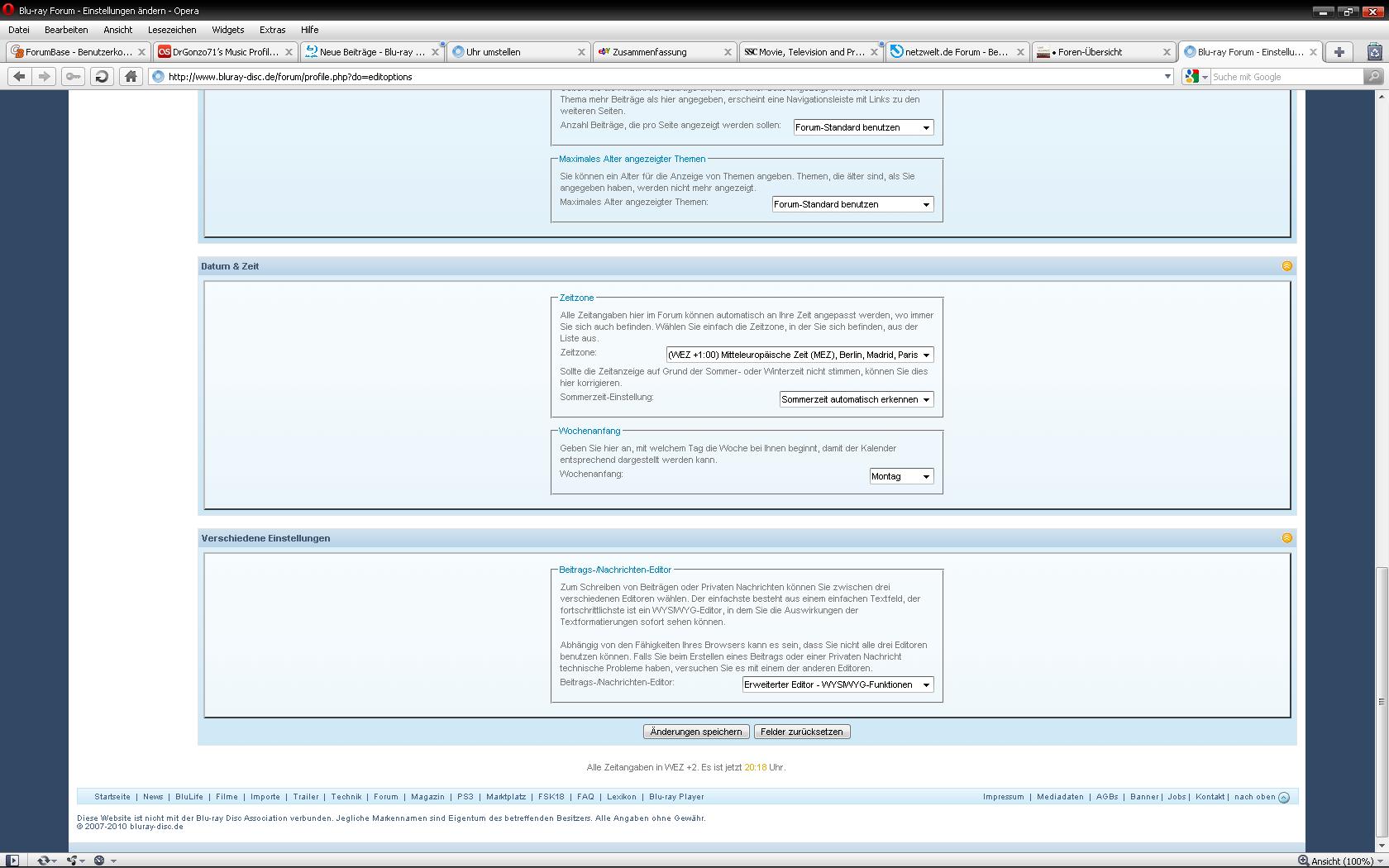
Task: Open the Kontakt footer link
Action: pyautogui.click(x=1210, y=797)
